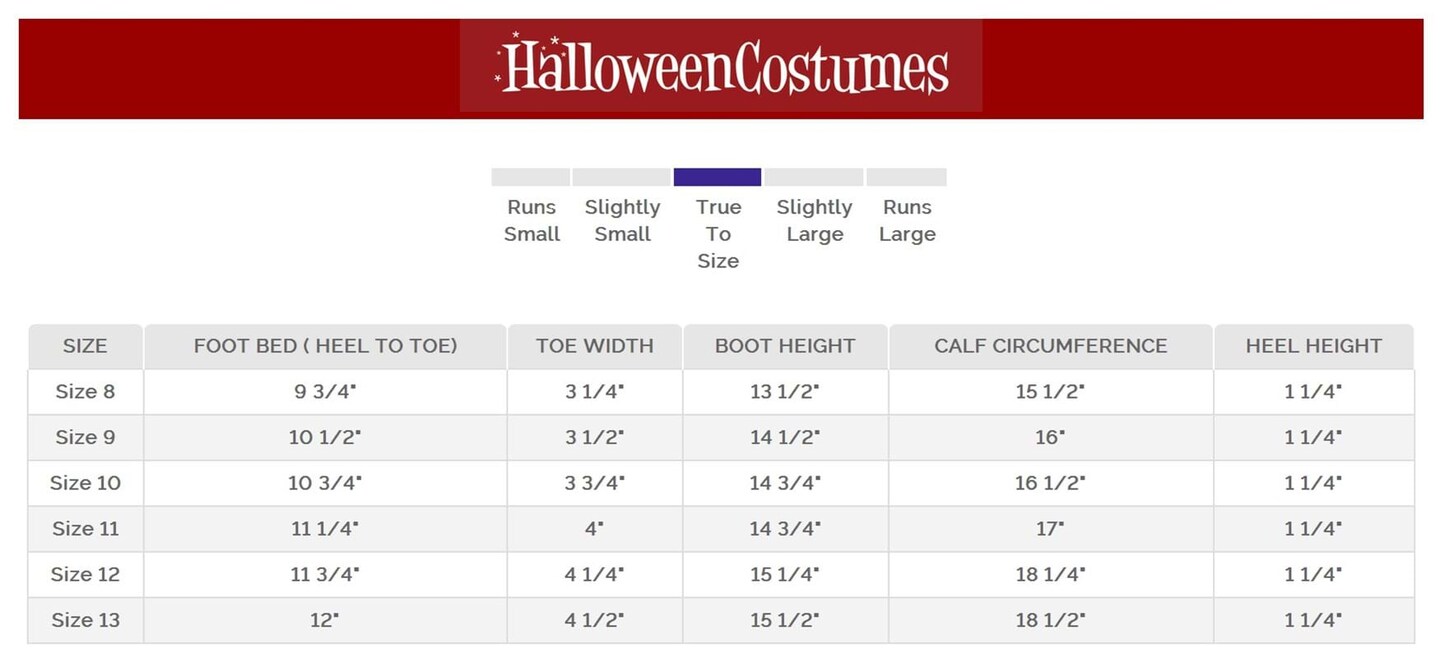Viewport: 1440px width, 671px height.
Task: Click the BOOT HEIGHT column header
Action: (x=785, y=346)
